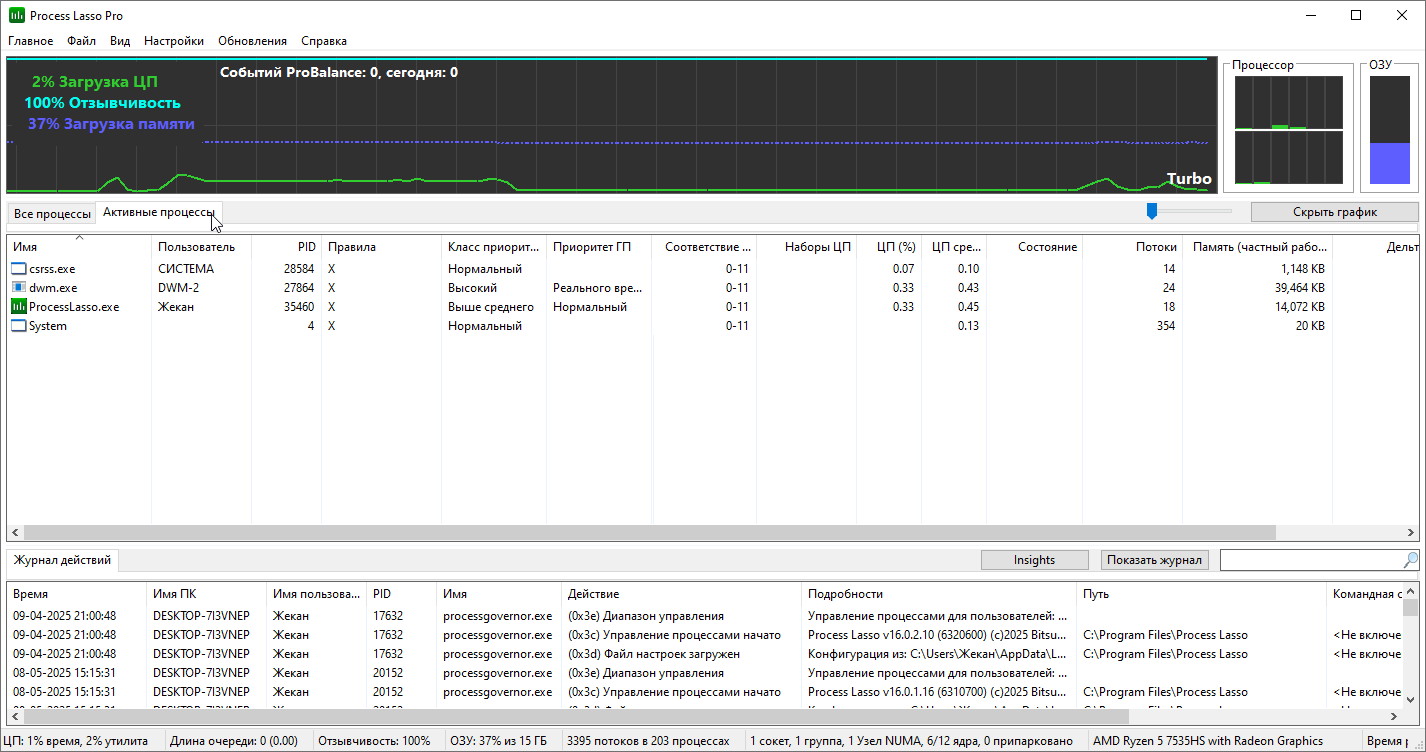Click the ProcessLasso.exe process icon
1426x752 pixels.
(19, 307)
